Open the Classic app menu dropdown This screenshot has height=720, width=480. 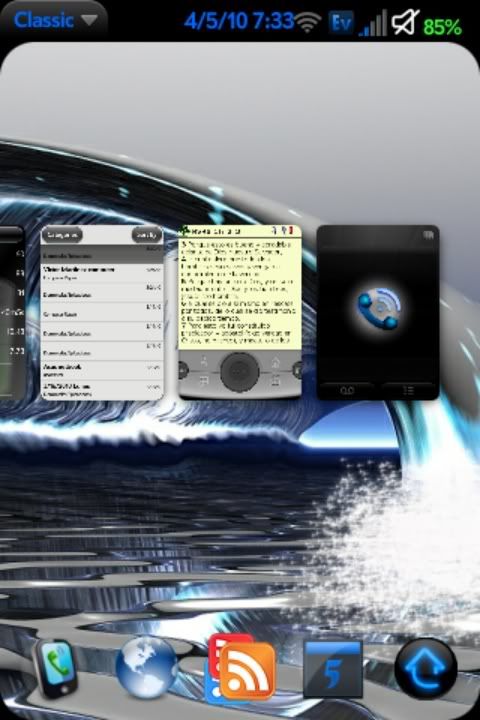(x=55, y=20)
